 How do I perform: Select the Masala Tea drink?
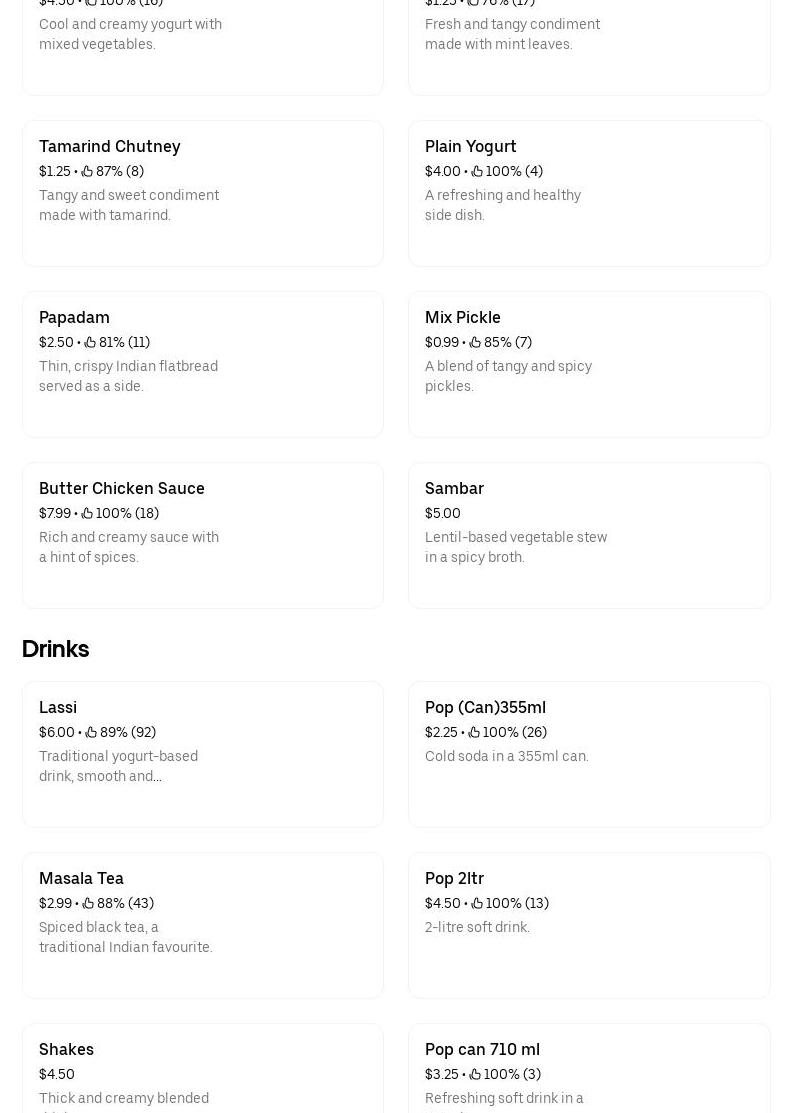202,925
